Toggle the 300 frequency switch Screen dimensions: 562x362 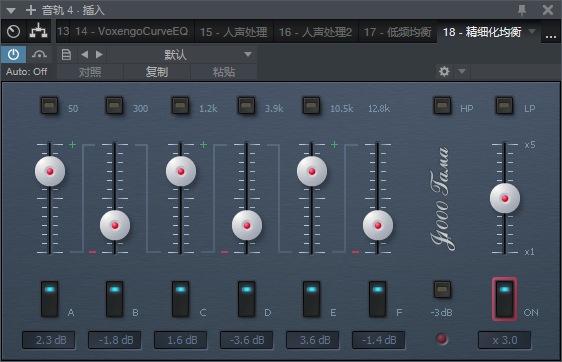tap(114, 106)
